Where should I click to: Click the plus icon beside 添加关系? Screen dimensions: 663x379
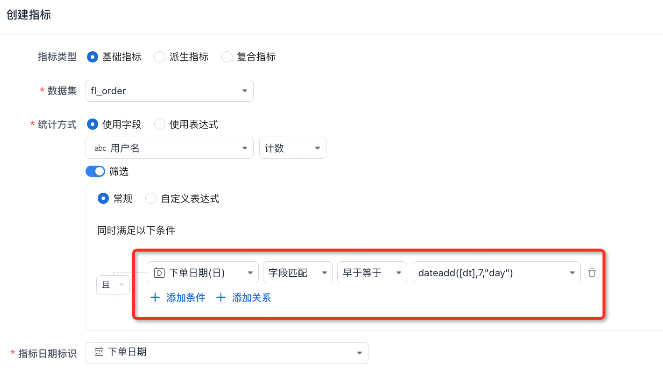pyautogui.click(x=221, y=298)
